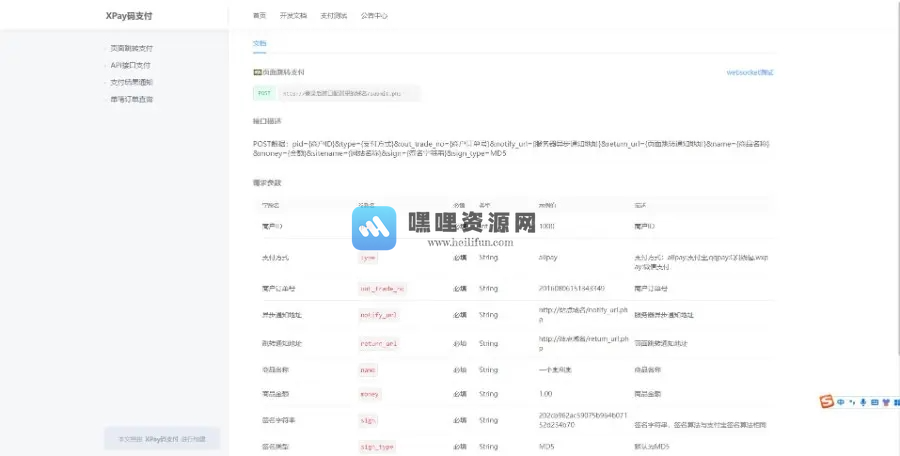Click the 请求参数 section heading
The image size is (900, 456).
[x=267, y=183]
